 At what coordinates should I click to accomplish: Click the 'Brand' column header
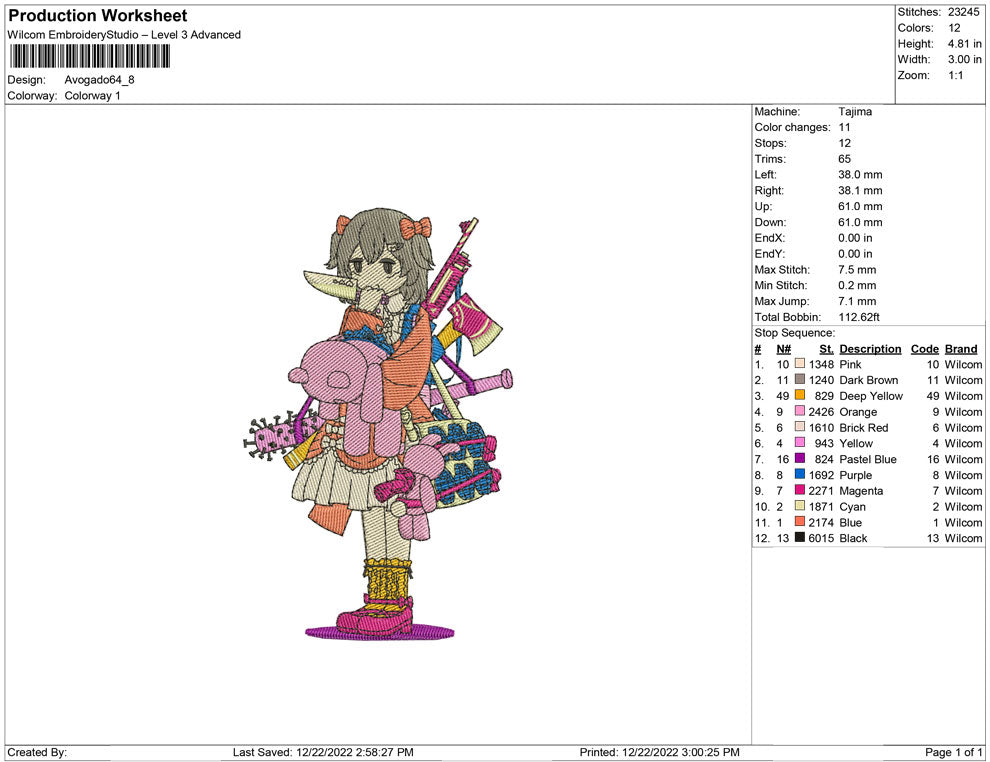961,349
